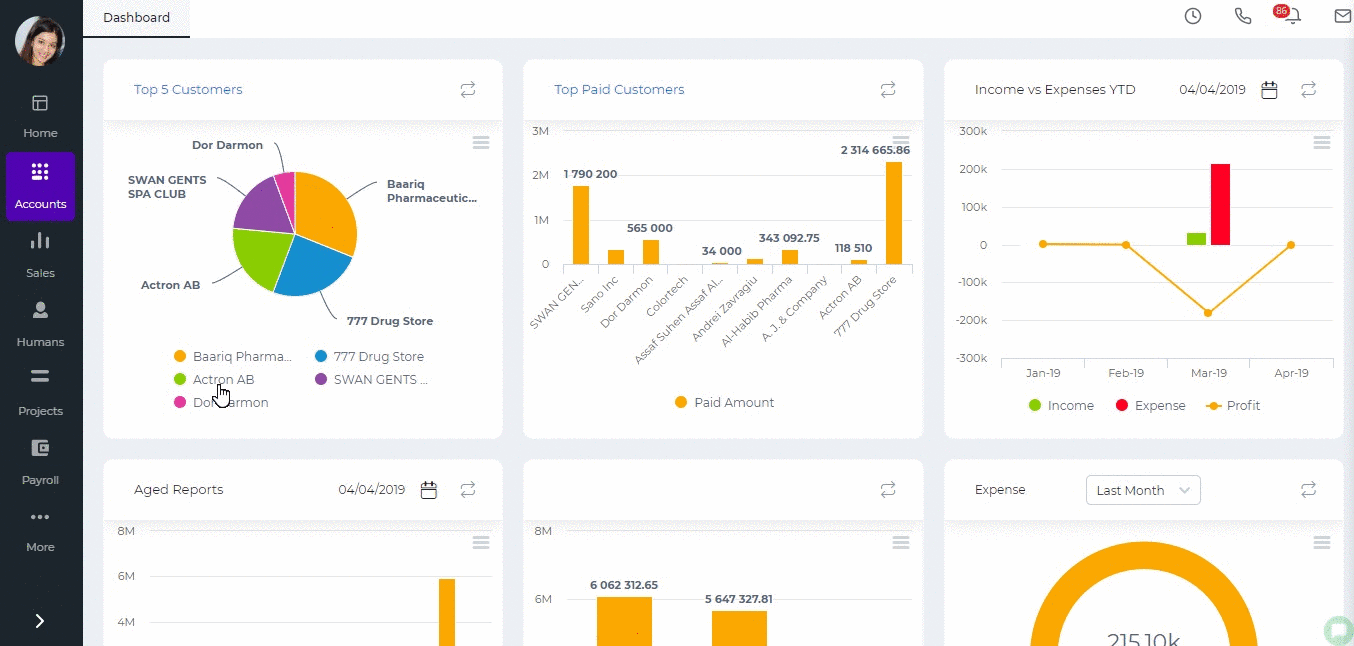Image resolution: width=1354 pixels, height=646 pixels.
Task: Open the chat bubble widget
Action: click(1337, 630)
